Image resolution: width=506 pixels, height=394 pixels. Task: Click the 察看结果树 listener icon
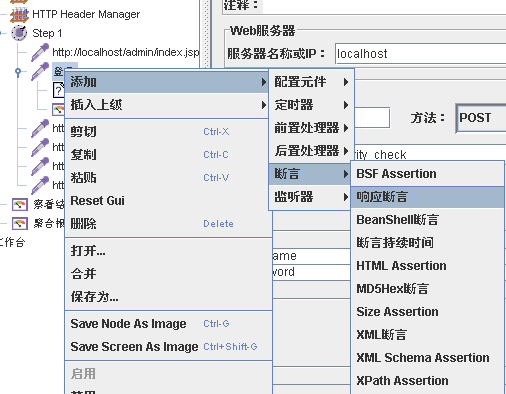pos(20,204)
